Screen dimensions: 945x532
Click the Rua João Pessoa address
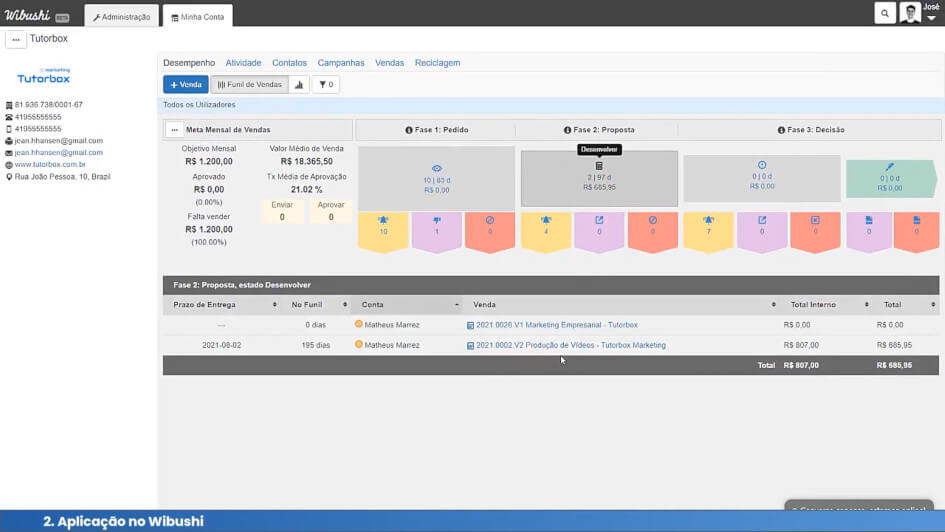62,177
